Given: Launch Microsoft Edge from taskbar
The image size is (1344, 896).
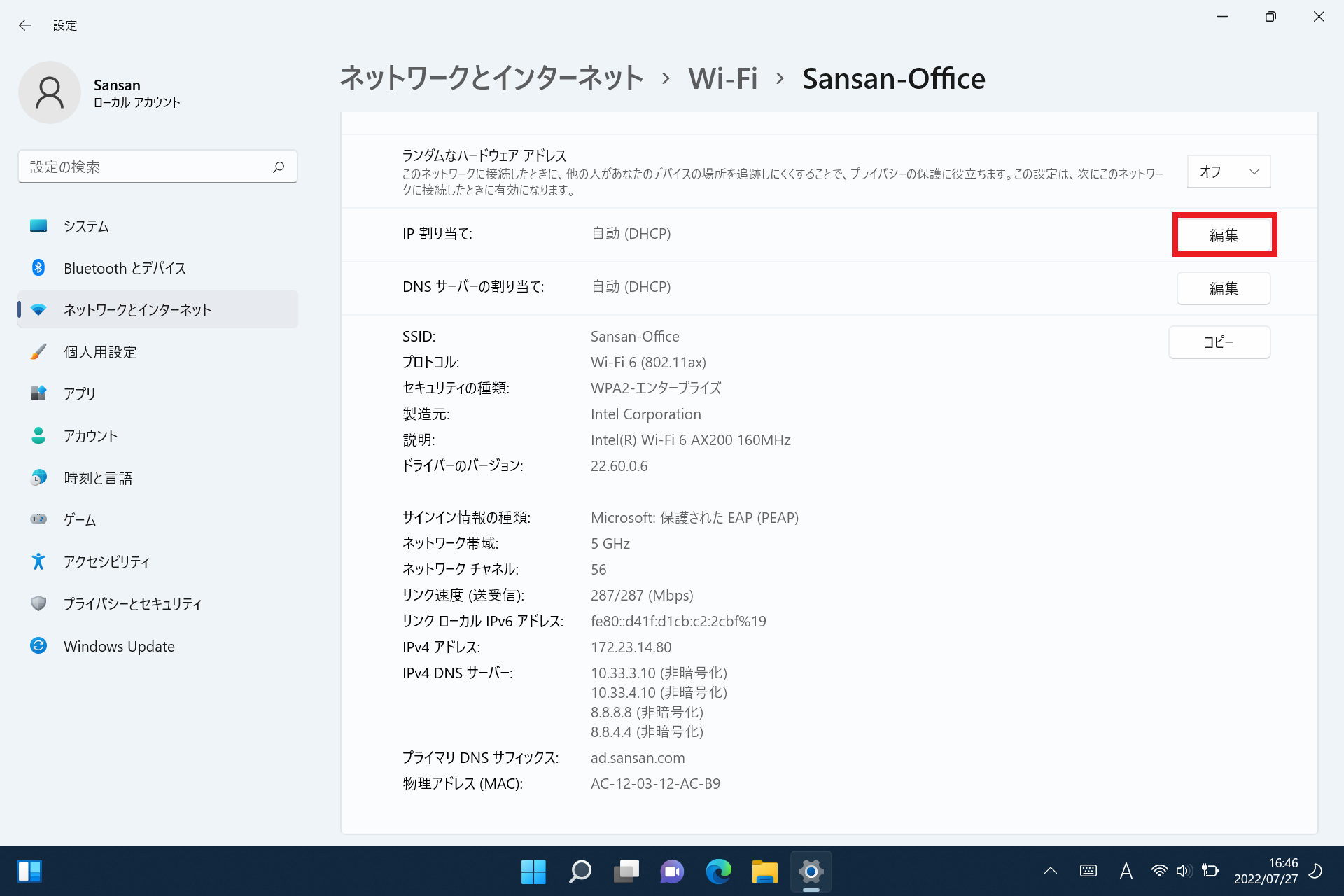Looking at the screenshot, I should coord(718,871).
